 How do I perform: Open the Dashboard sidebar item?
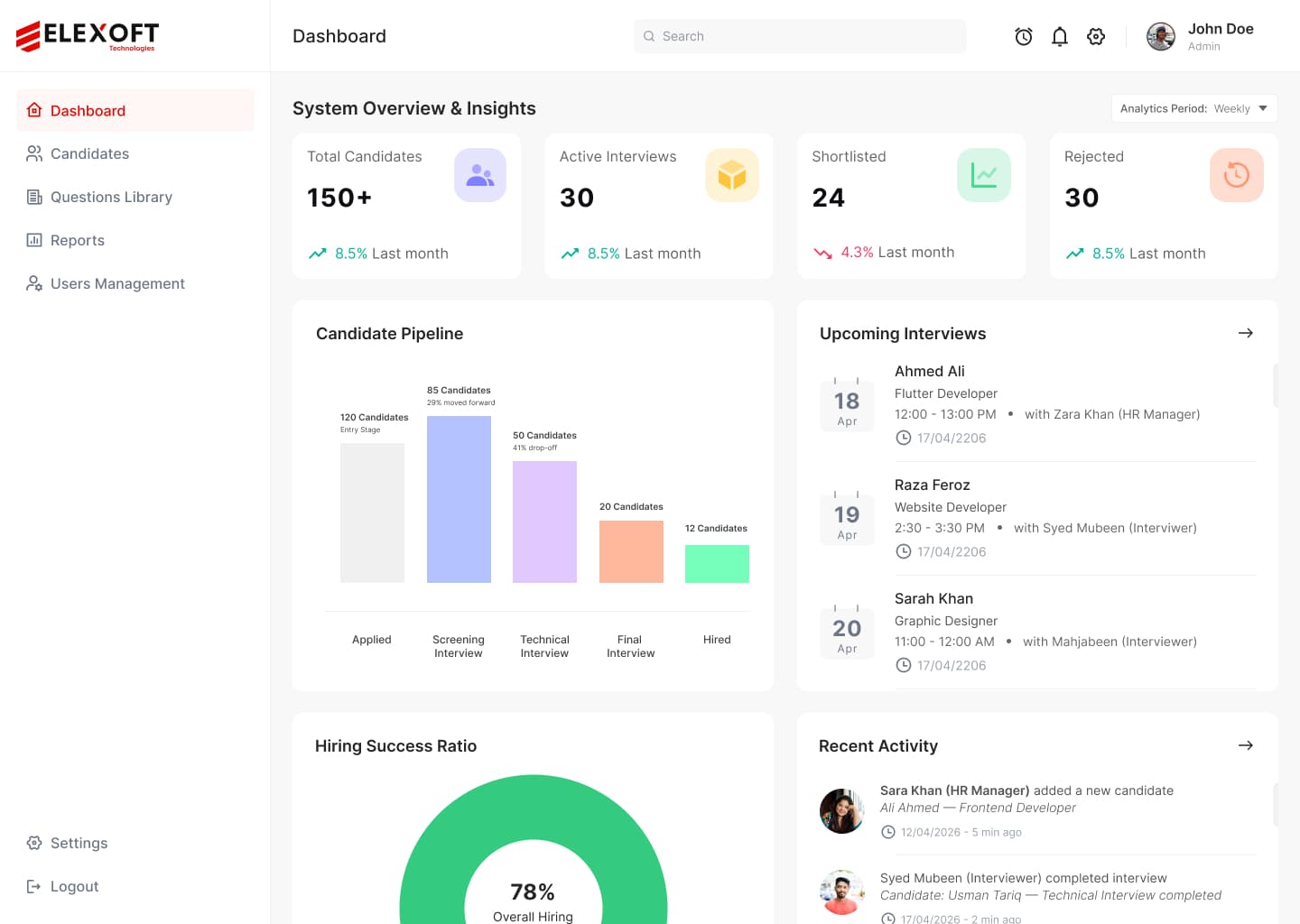coord(135,110)
